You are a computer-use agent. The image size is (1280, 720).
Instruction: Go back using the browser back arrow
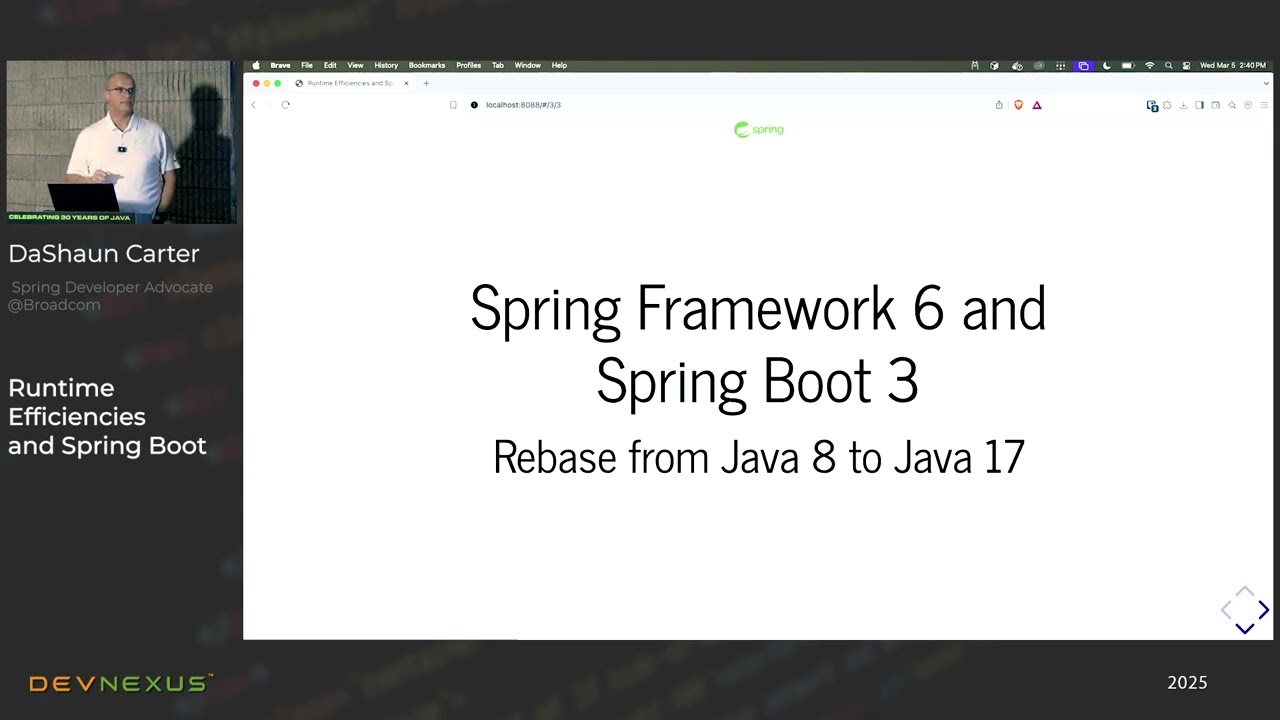click(x=253, y=105)
